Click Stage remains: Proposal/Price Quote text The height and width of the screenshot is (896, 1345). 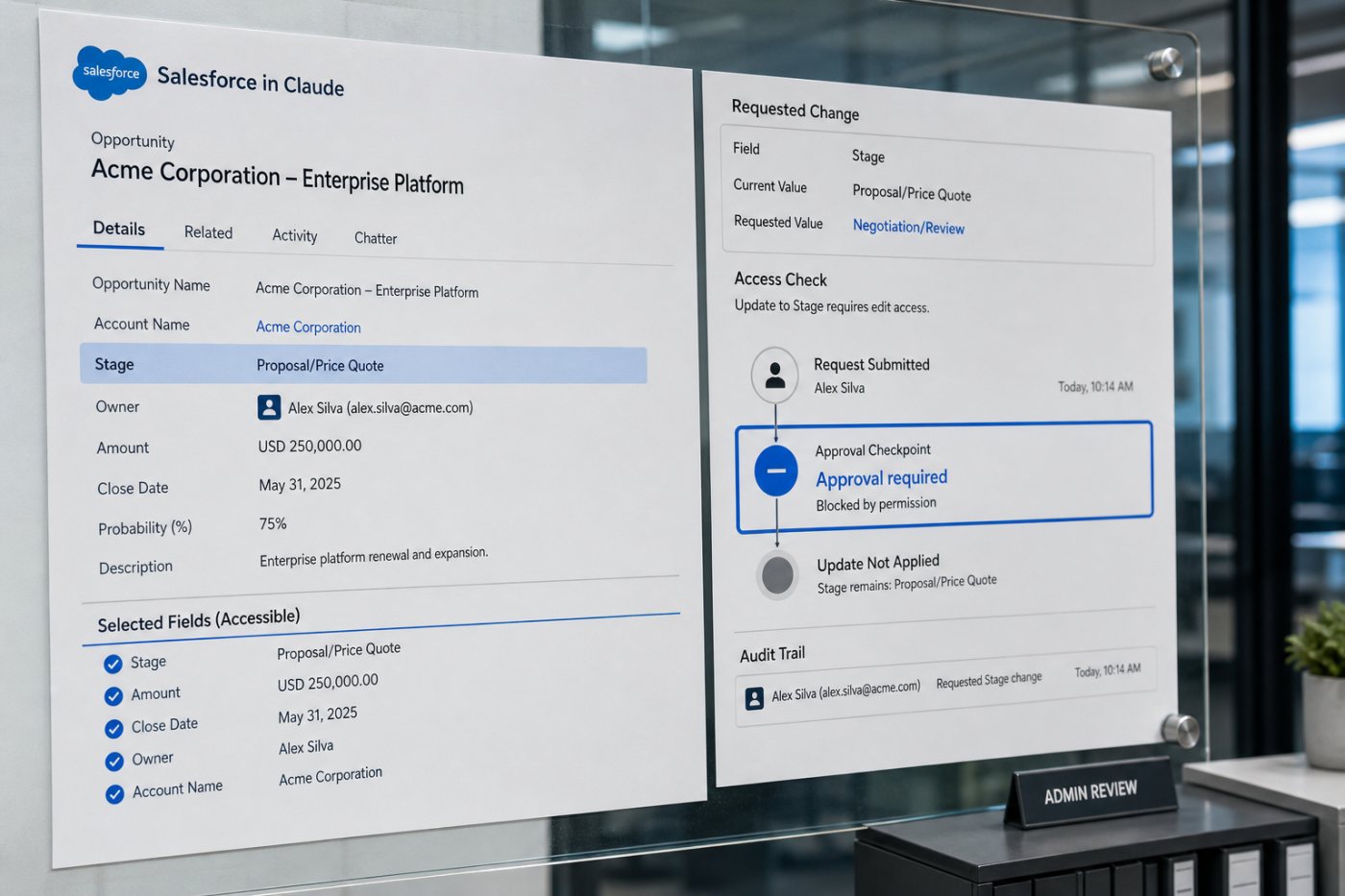(x=907, y=584)
